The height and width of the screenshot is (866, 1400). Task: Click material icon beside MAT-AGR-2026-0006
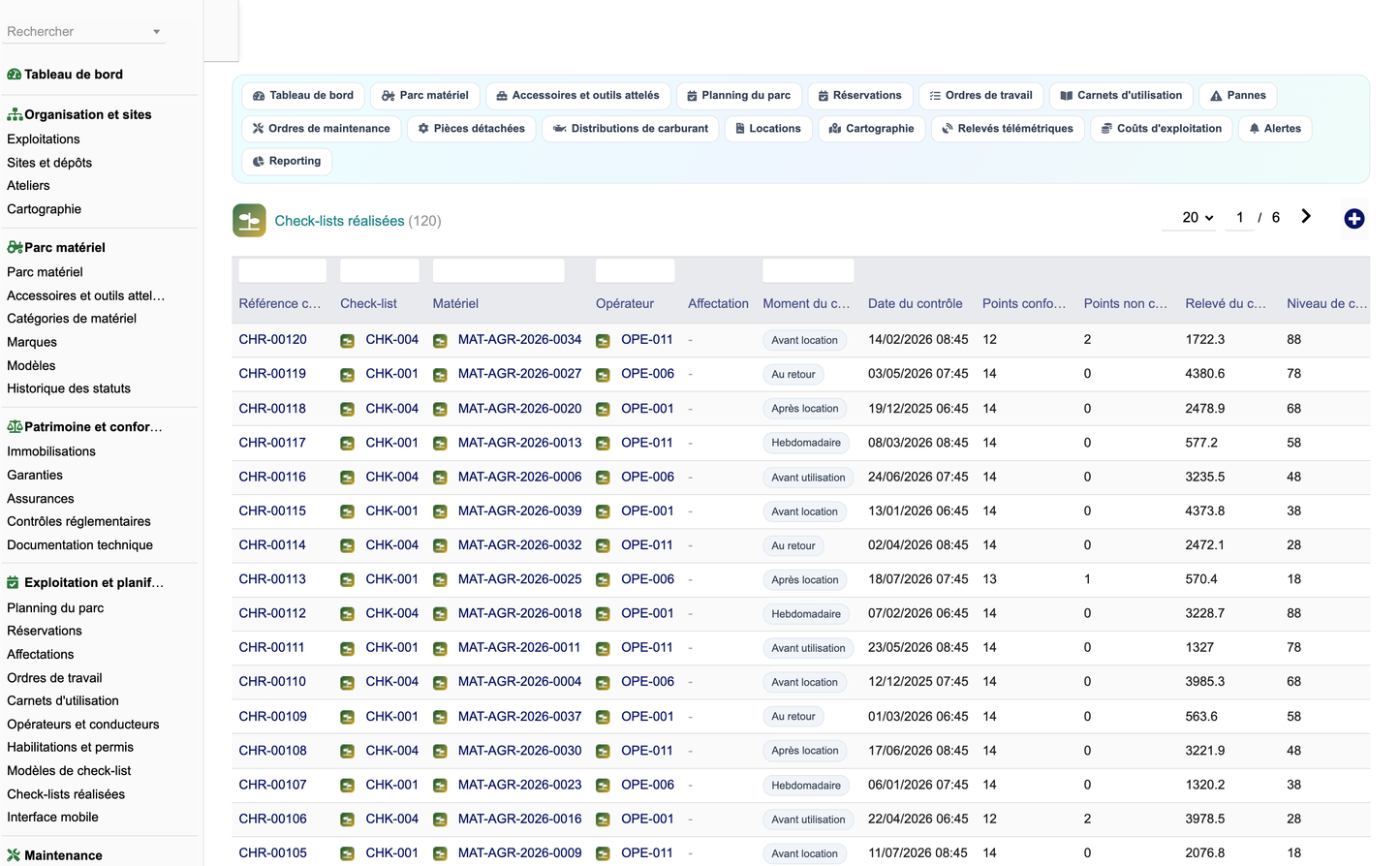[440, 478]
